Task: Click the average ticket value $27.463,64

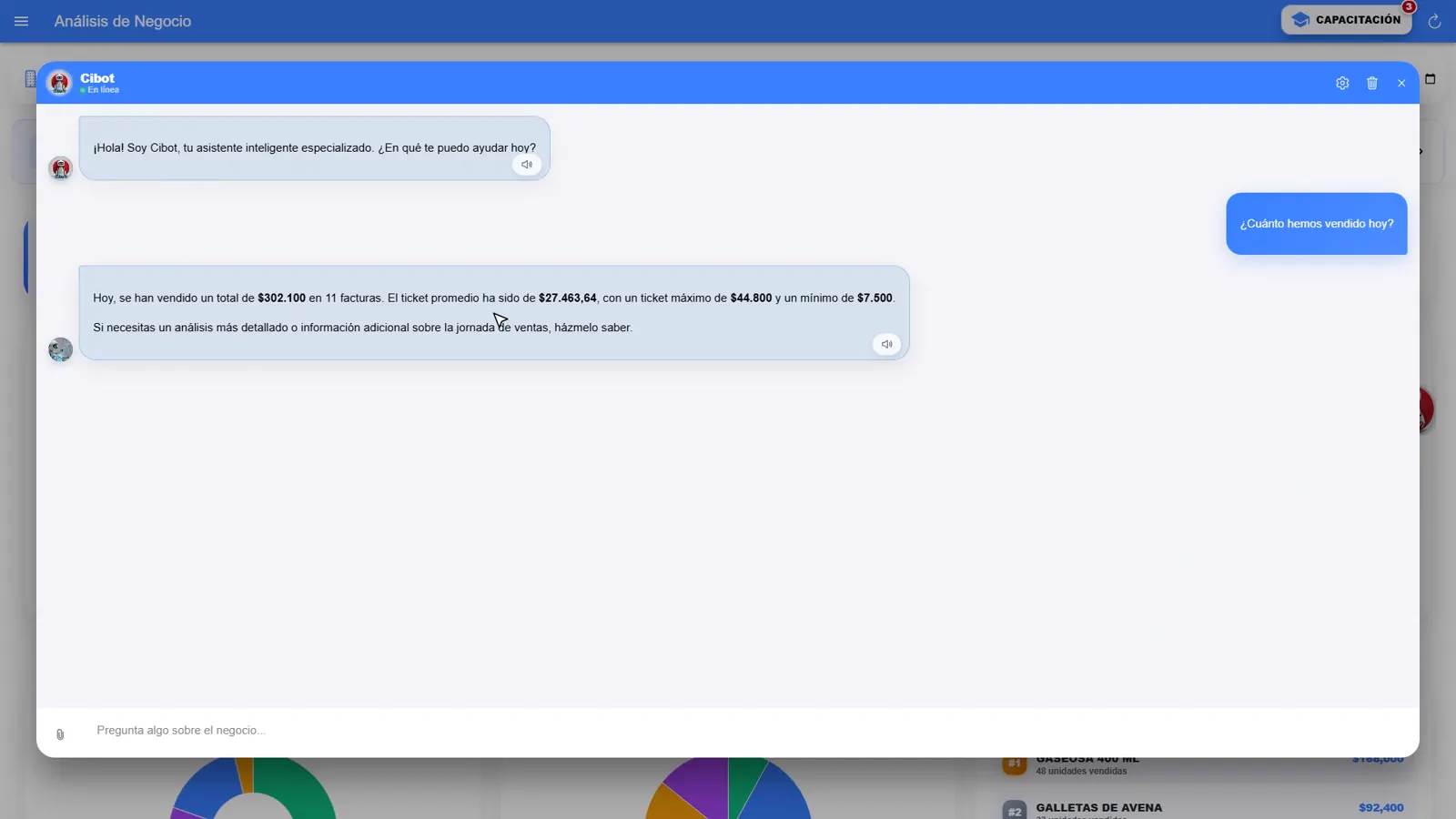Action: click(x=568, y=298)
